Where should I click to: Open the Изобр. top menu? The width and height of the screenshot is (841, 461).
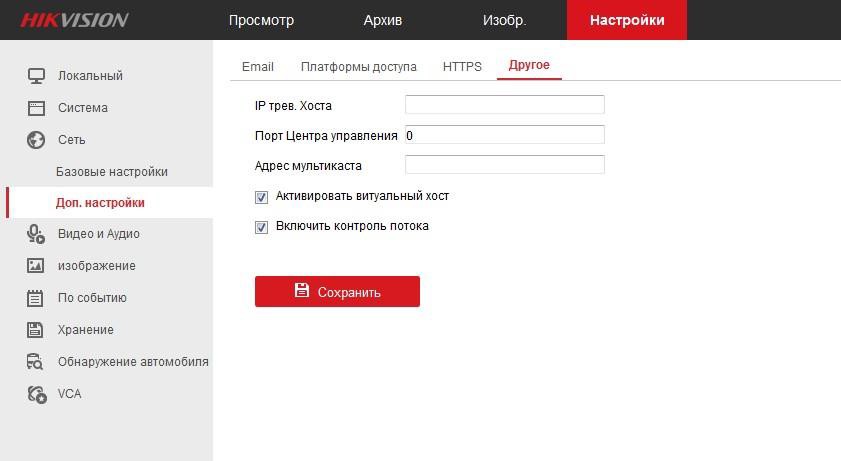[x=504, y=20]
